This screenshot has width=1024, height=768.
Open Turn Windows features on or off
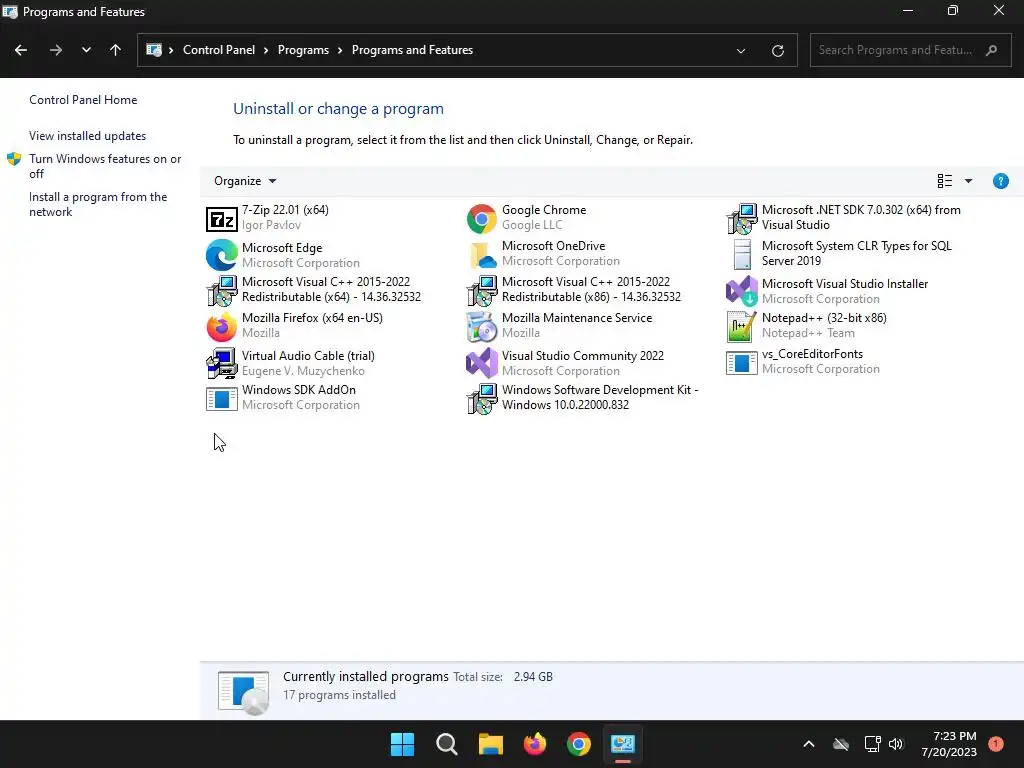(x=105, y=166)
